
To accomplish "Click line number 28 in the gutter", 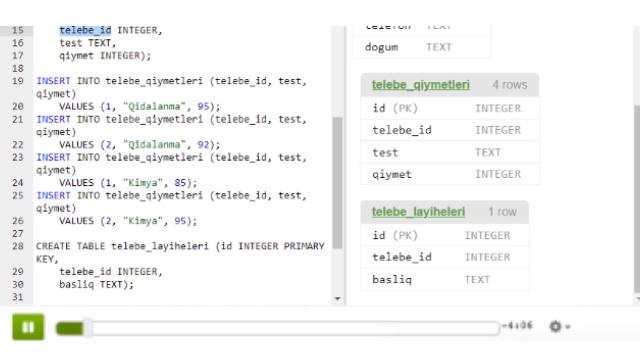I will click(18, 246).
